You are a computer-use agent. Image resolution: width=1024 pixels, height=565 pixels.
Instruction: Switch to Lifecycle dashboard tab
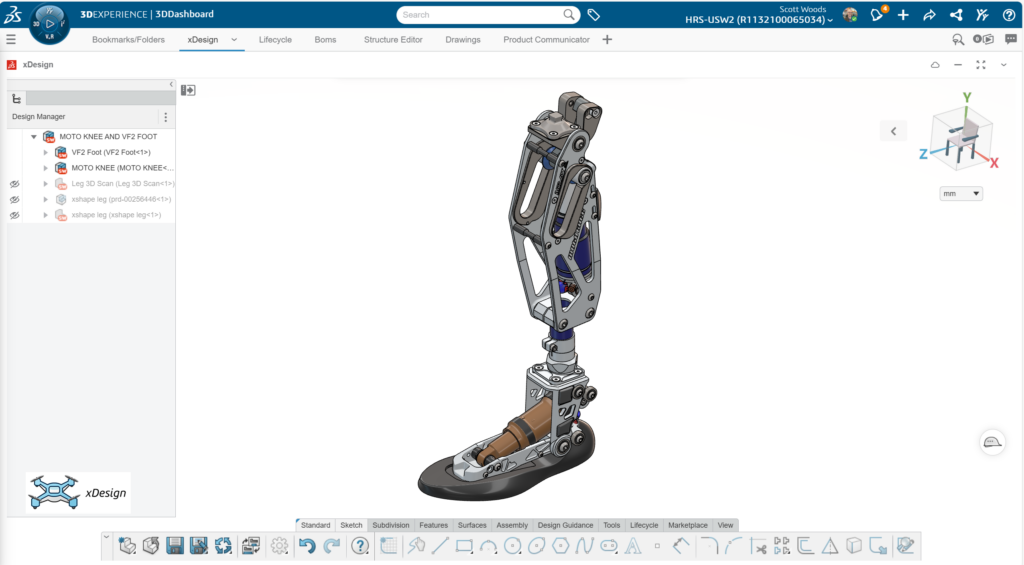(275, 40)
